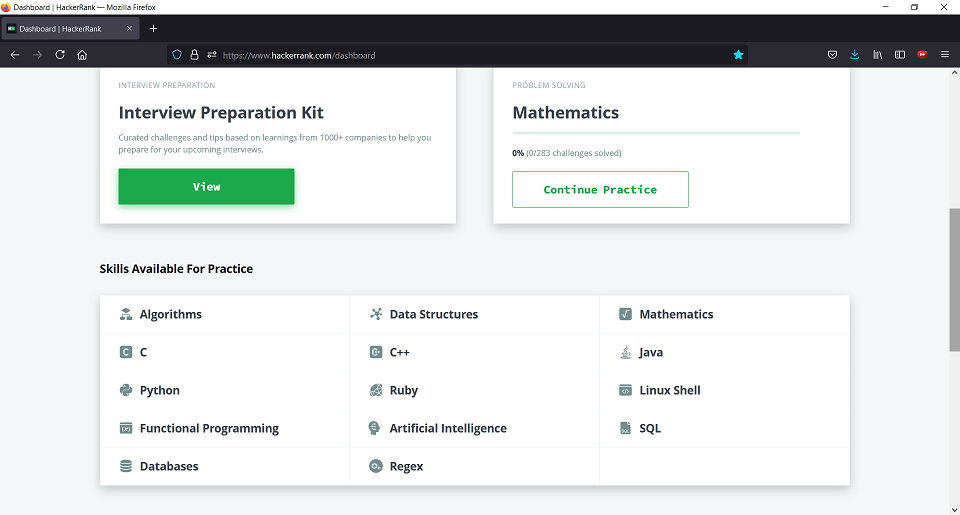Click the C language icon
960x515 pixels.
tap(126, 352)
